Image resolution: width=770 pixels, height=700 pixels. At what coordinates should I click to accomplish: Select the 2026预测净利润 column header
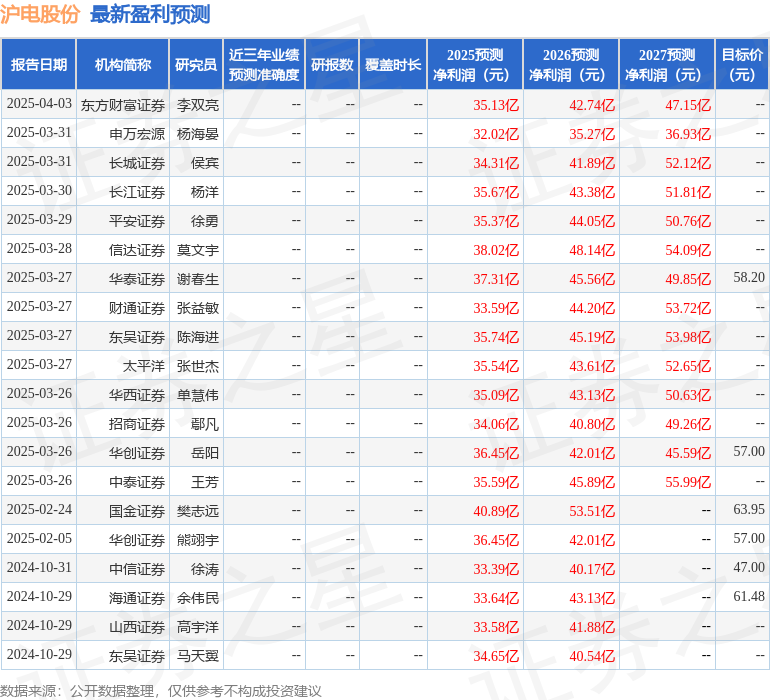click(x=571, y=65)
